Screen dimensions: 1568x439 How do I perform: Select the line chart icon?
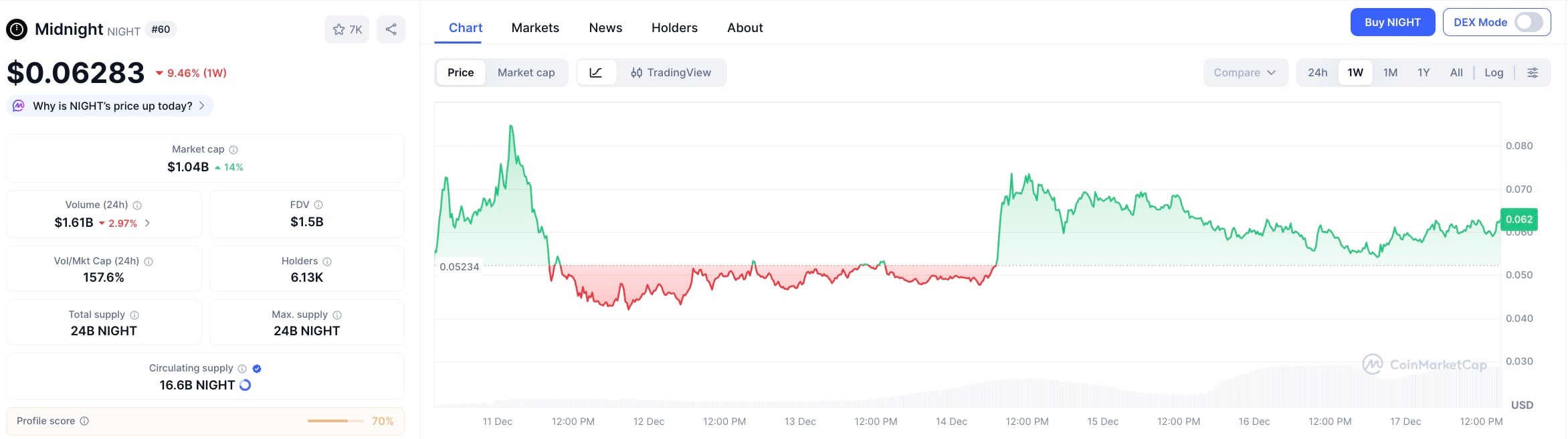[x=596, y=72]
